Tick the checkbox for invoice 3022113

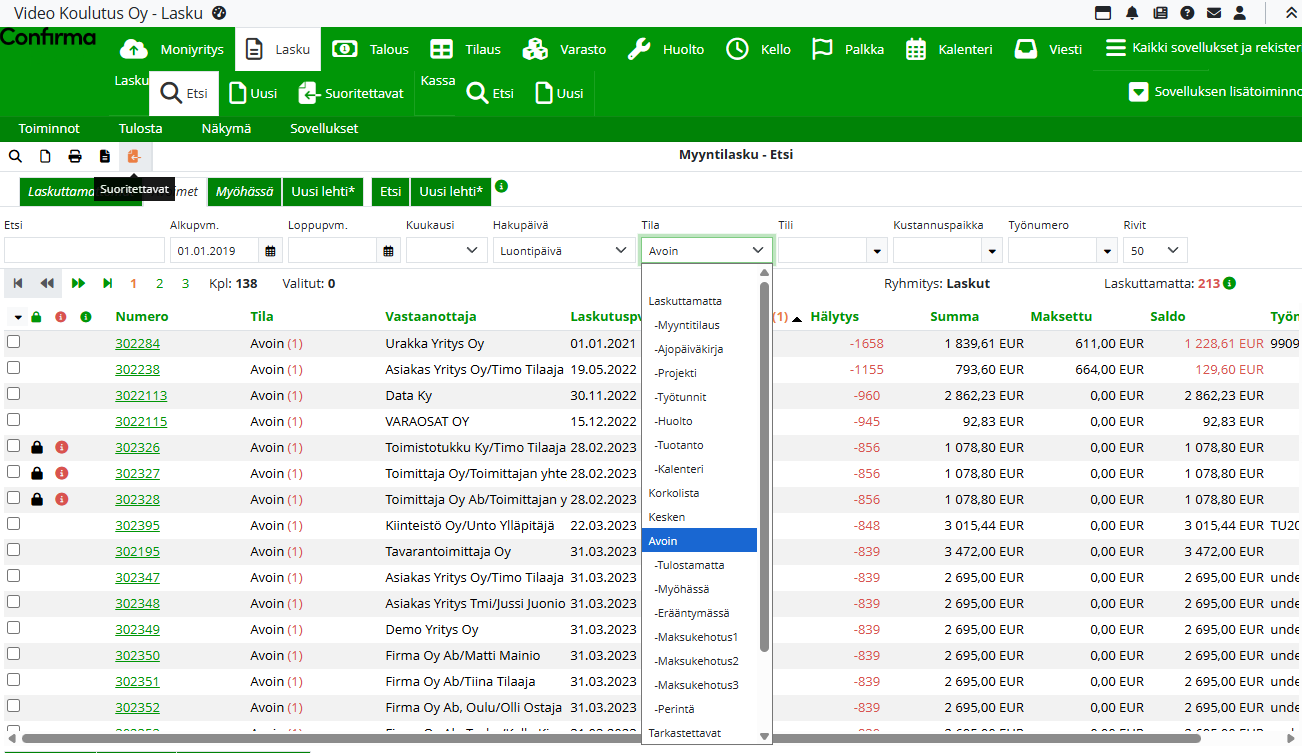13,394
